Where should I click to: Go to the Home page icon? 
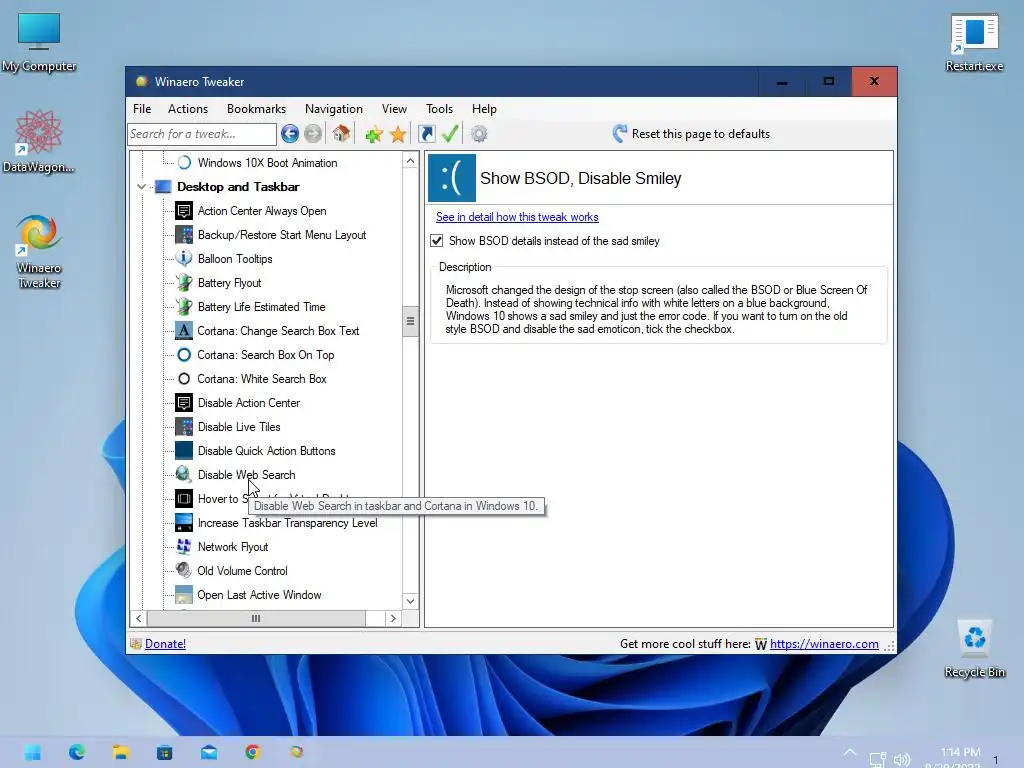click(x=341, y=134)
